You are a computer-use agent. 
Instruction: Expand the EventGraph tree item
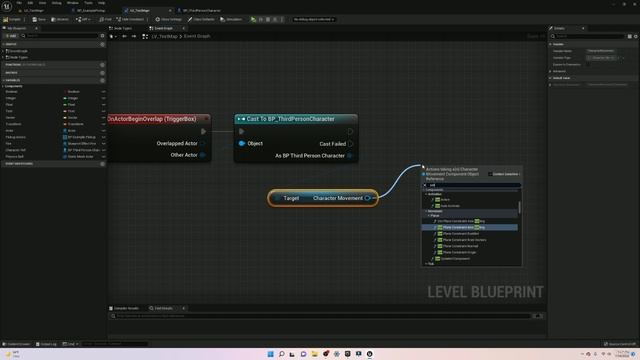point(3,51)
